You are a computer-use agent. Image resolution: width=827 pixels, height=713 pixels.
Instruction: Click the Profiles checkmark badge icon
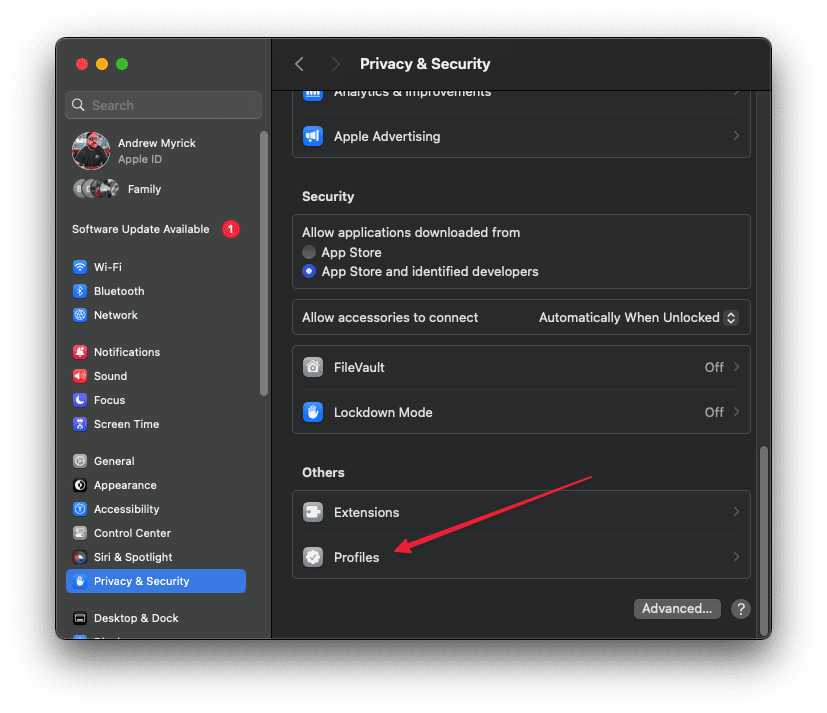313,557
